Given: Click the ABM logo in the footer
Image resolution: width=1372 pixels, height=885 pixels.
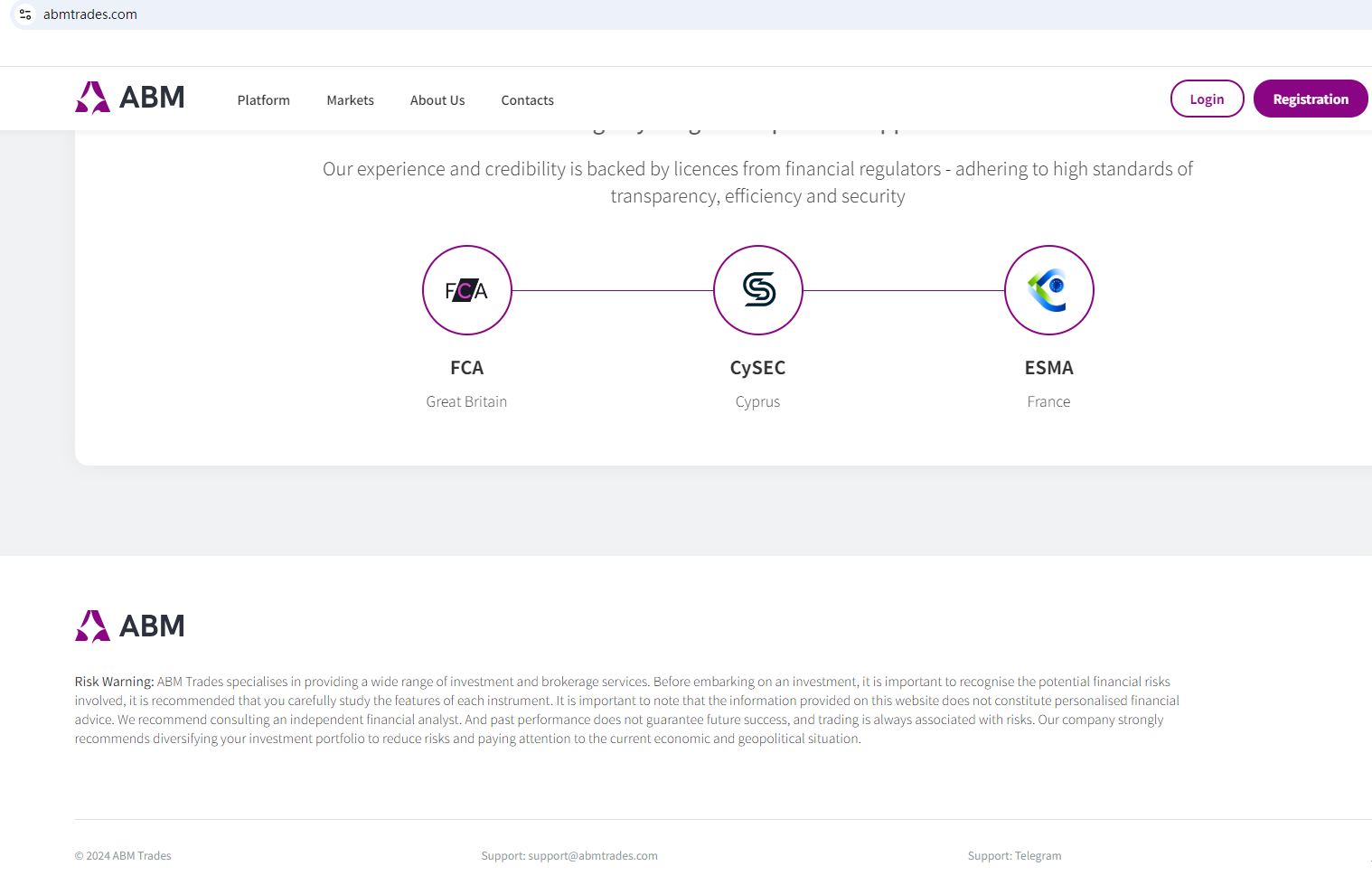Looking at the screenshot, I should (130, 626).
